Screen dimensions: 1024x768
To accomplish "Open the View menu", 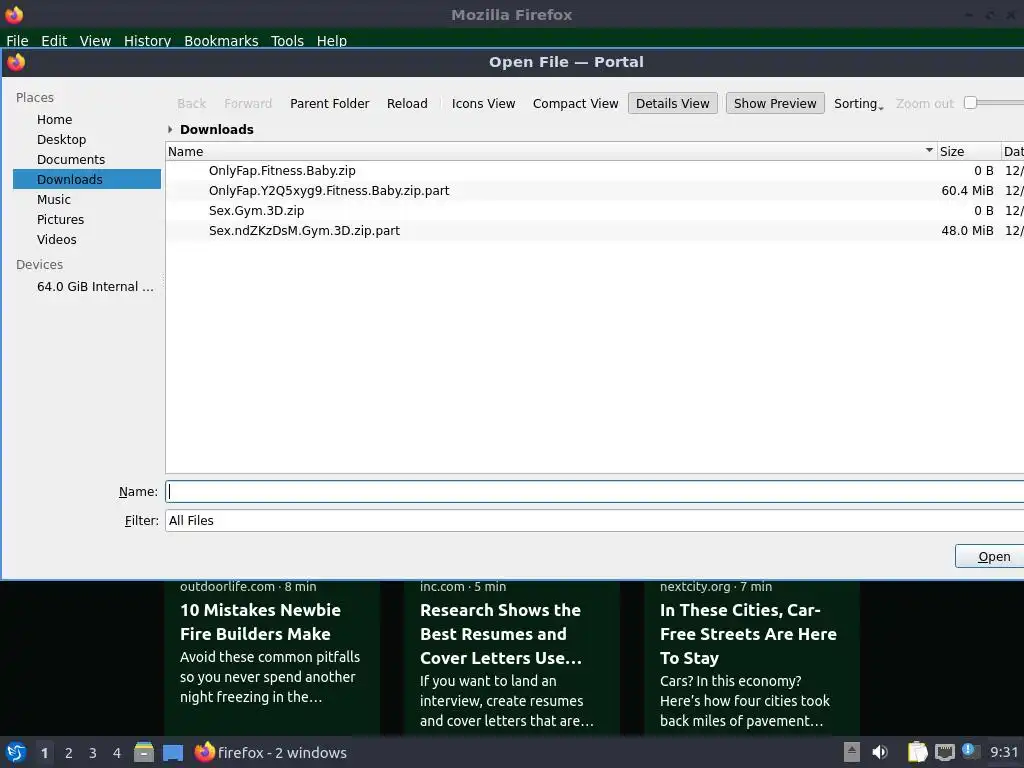I will tap(95, 40).
